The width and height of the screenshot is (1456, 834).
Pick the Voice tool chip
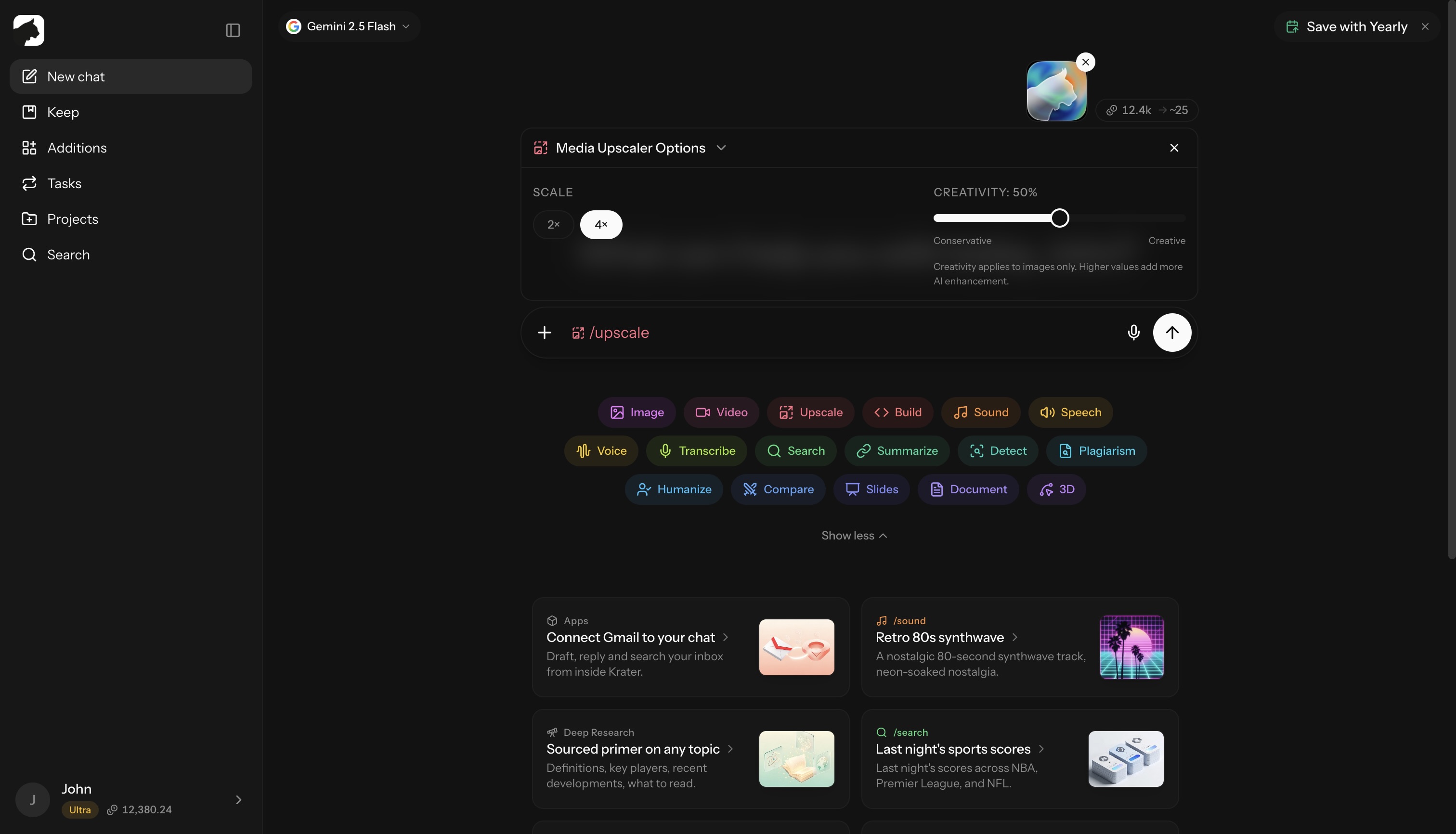click(x=601, y=451)
